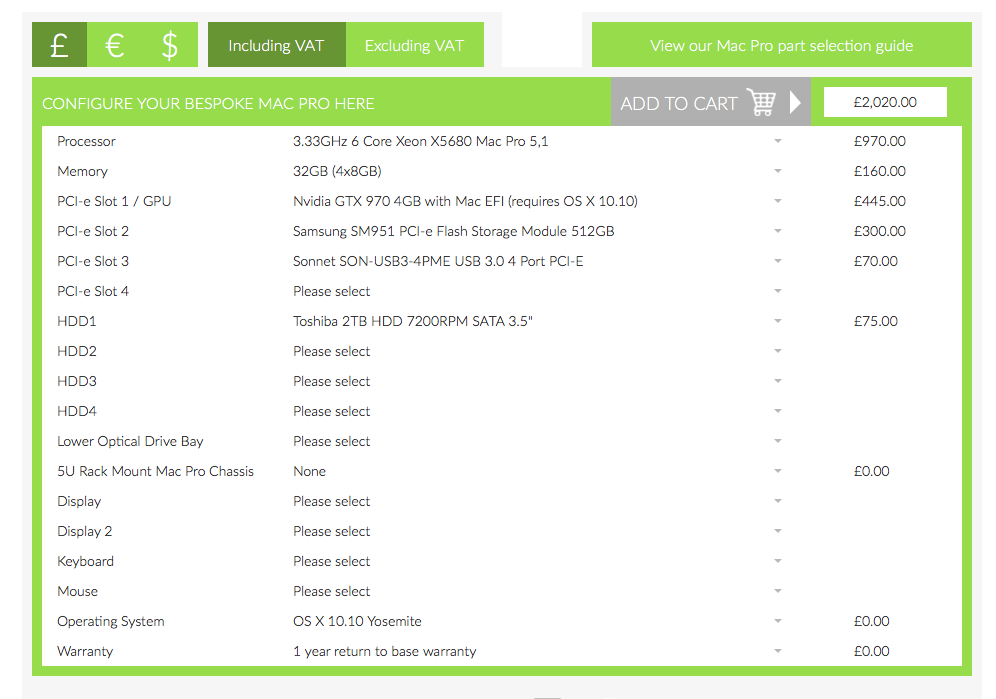This screenshot has height=699, width=996.
Task: Select the pound sterling currency
Action: click(x=59, y=44)
